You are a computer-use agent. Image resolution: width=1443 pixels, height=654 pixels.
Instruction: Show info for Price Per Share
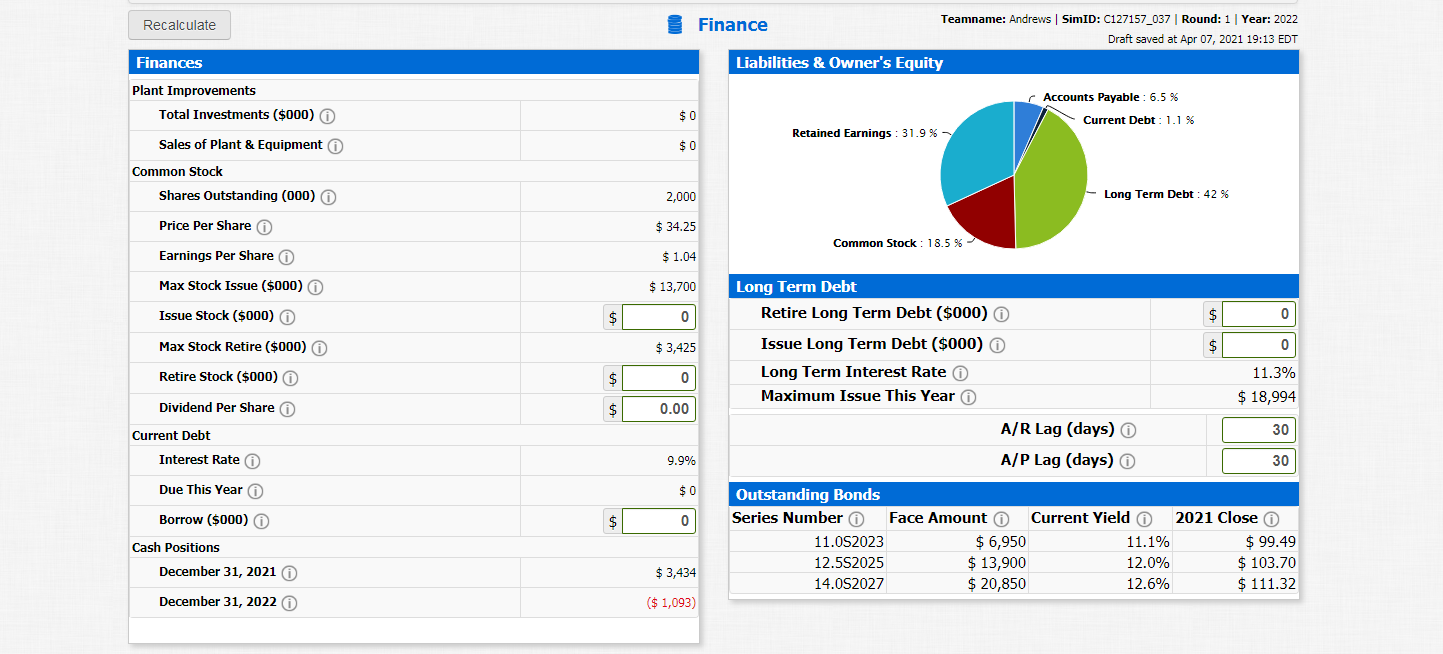click(265, 227)
